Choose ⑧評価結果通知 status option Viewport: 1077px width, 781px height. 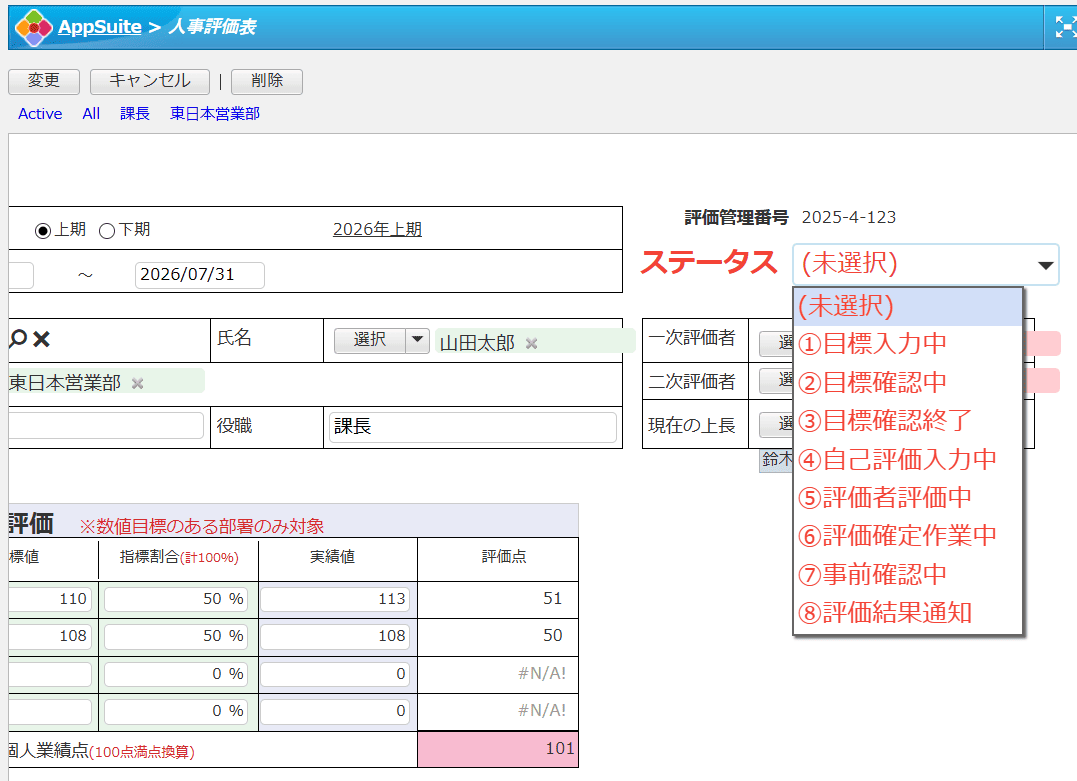click(x=908, y=613)
